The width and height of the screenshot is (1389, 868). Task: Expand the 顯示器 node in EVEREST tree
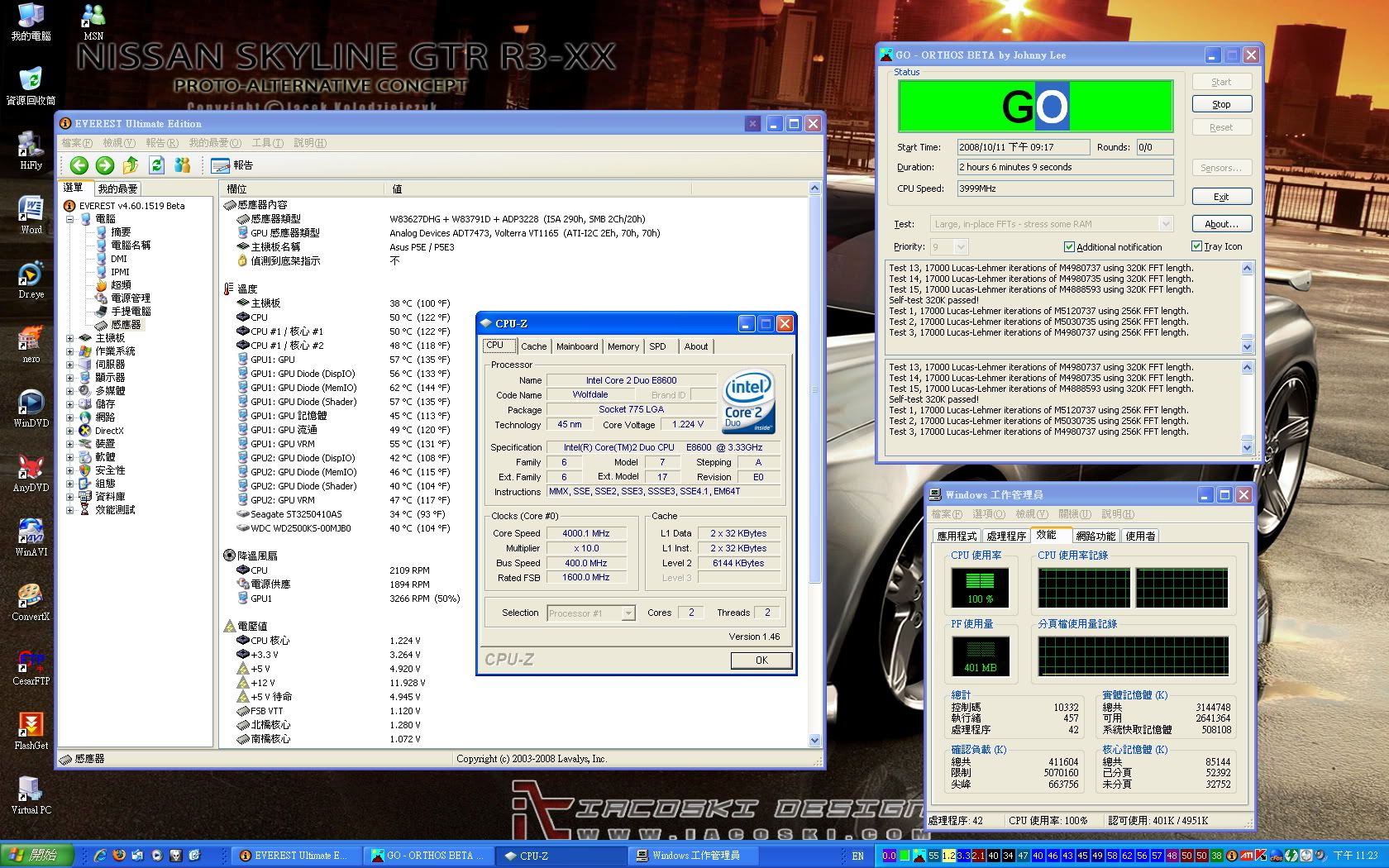pos(70,378)
